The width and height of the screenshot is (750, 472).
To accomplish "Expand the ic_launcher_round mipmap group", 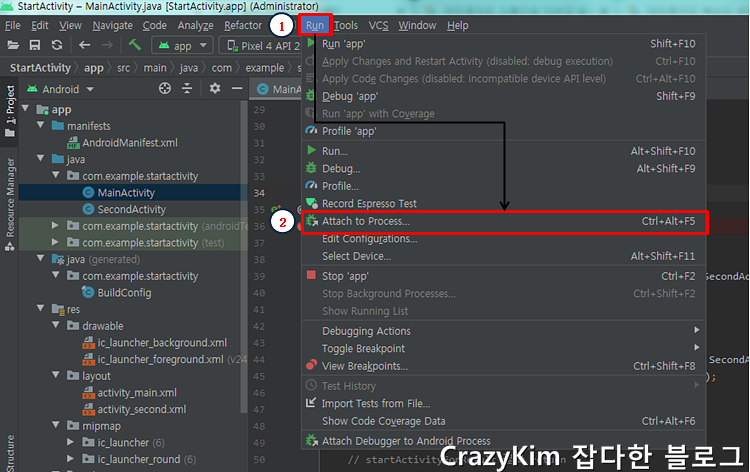I will (x=70, y=459).
